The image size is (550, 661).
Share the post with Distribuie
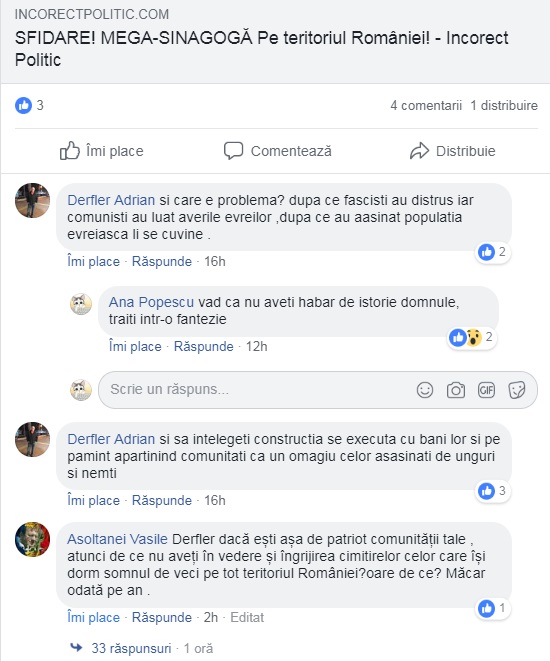453,151
